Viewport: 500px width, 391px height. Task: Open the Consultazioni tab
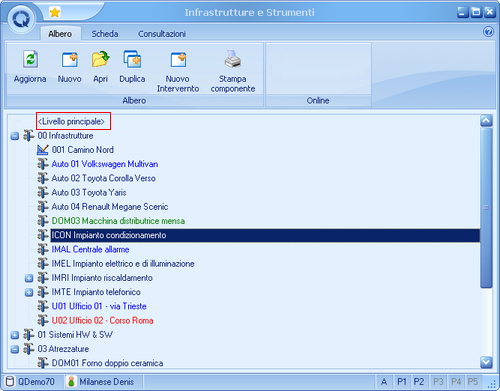[162, 34]
